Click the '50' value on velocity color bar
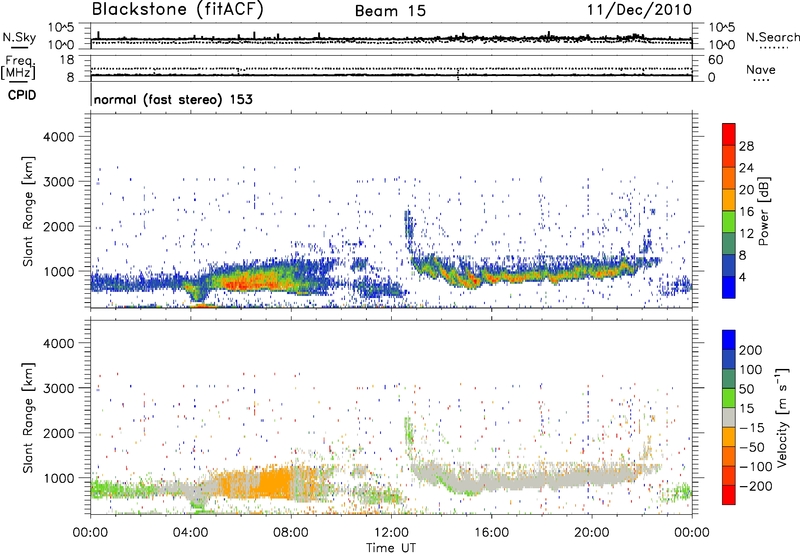The width and height of the screenshot is (800, 554). click(x=746, y=389)
